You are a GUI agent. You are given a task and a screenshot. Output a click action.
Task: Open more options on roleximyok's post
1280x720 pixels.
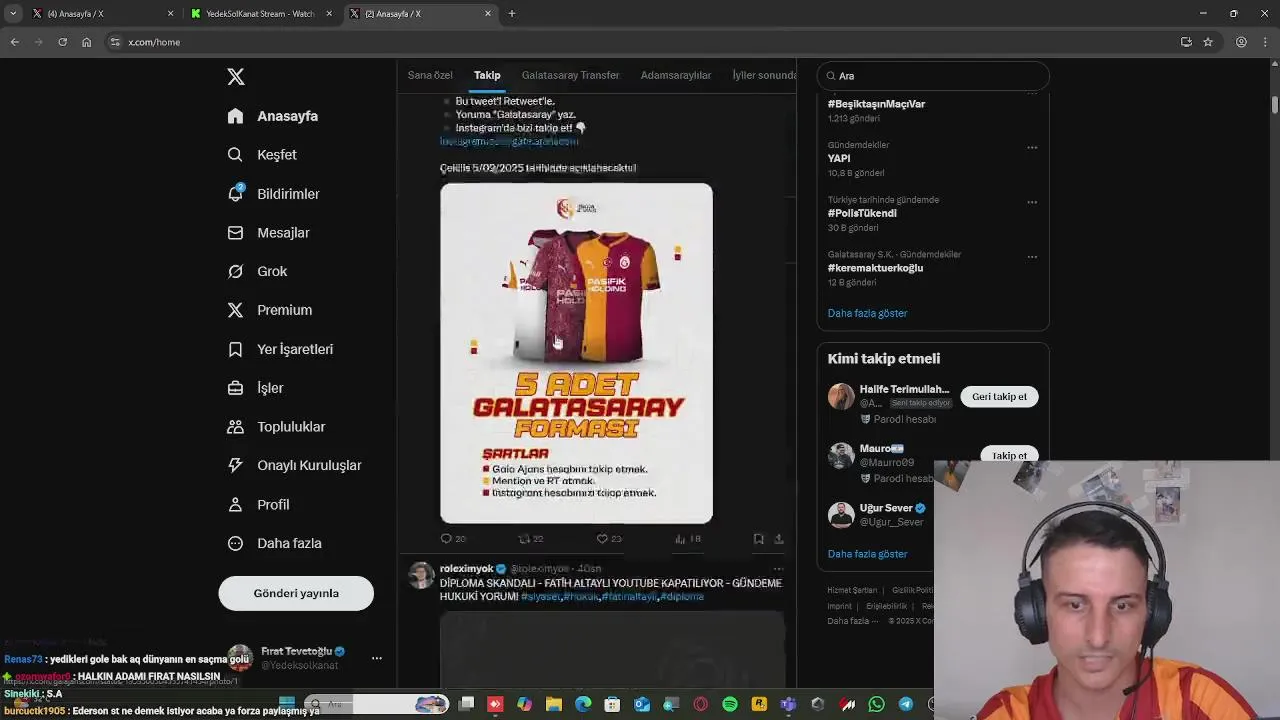[778, 568]
